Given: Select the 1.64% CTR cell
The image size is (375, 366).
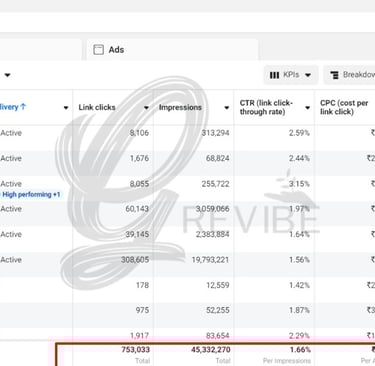Looking at the screenshot, I should [x=299, y=234].
